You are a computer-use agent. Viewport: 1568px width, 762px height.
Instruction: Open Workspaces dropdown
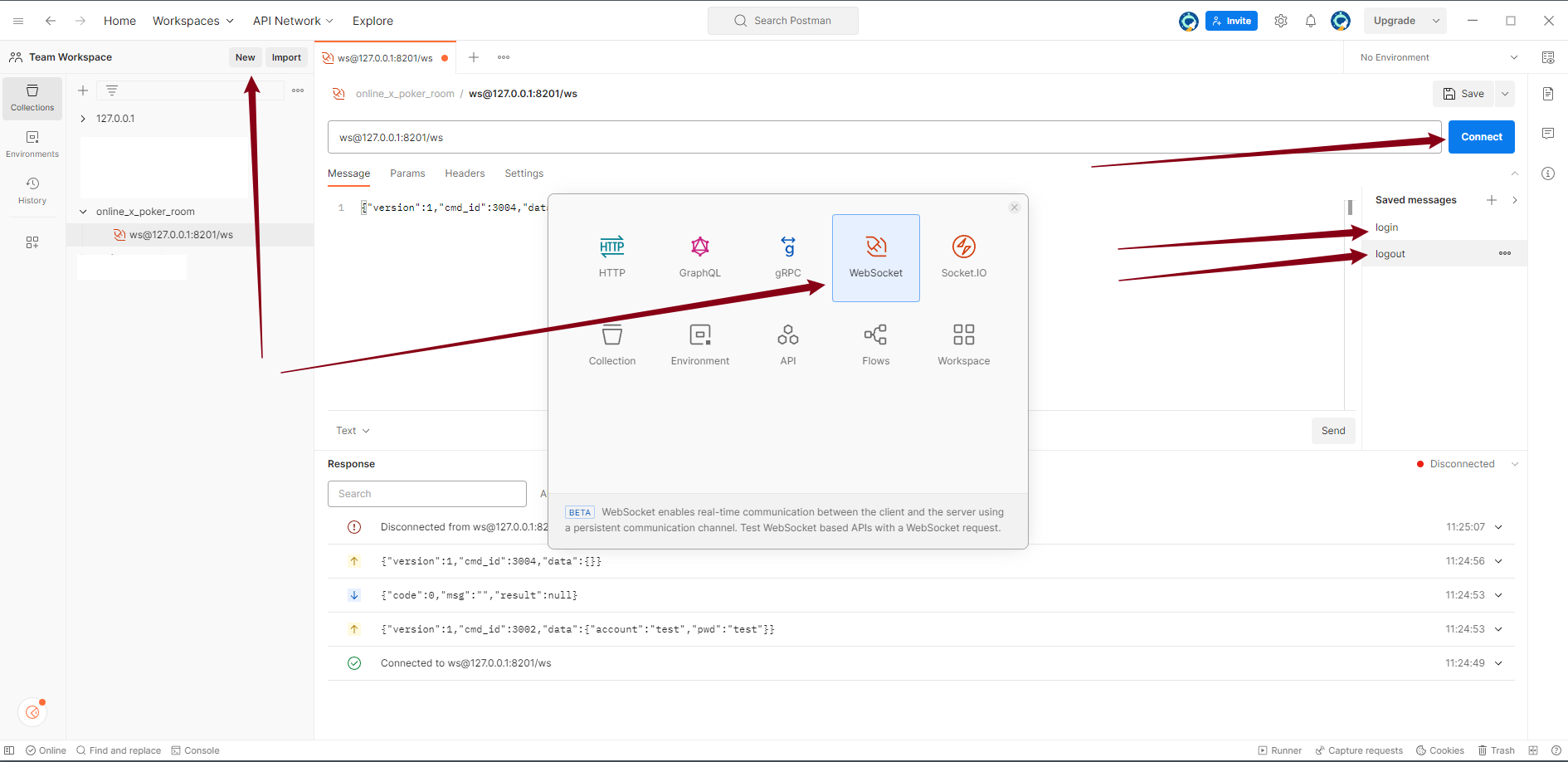tap(193, 21)
